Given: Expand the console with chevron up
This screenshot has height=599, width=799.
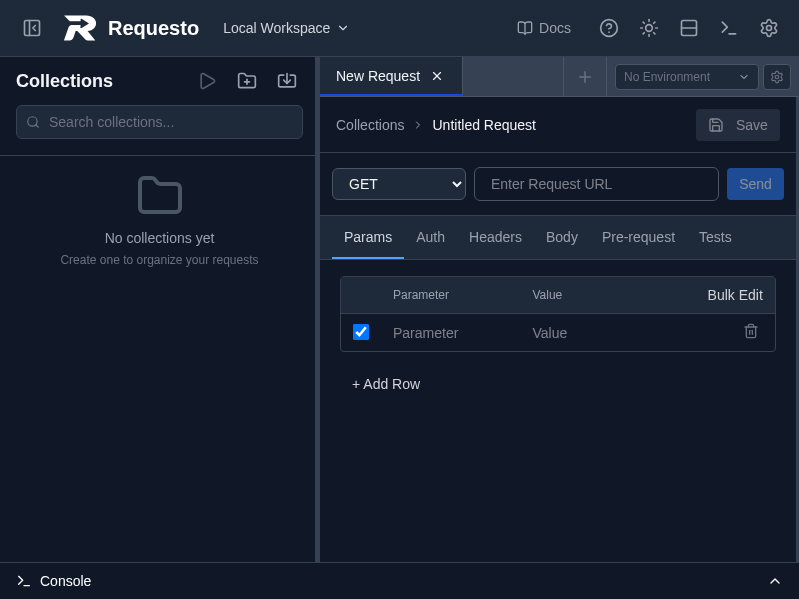Looking at the screenshot, I should (775, 581).
